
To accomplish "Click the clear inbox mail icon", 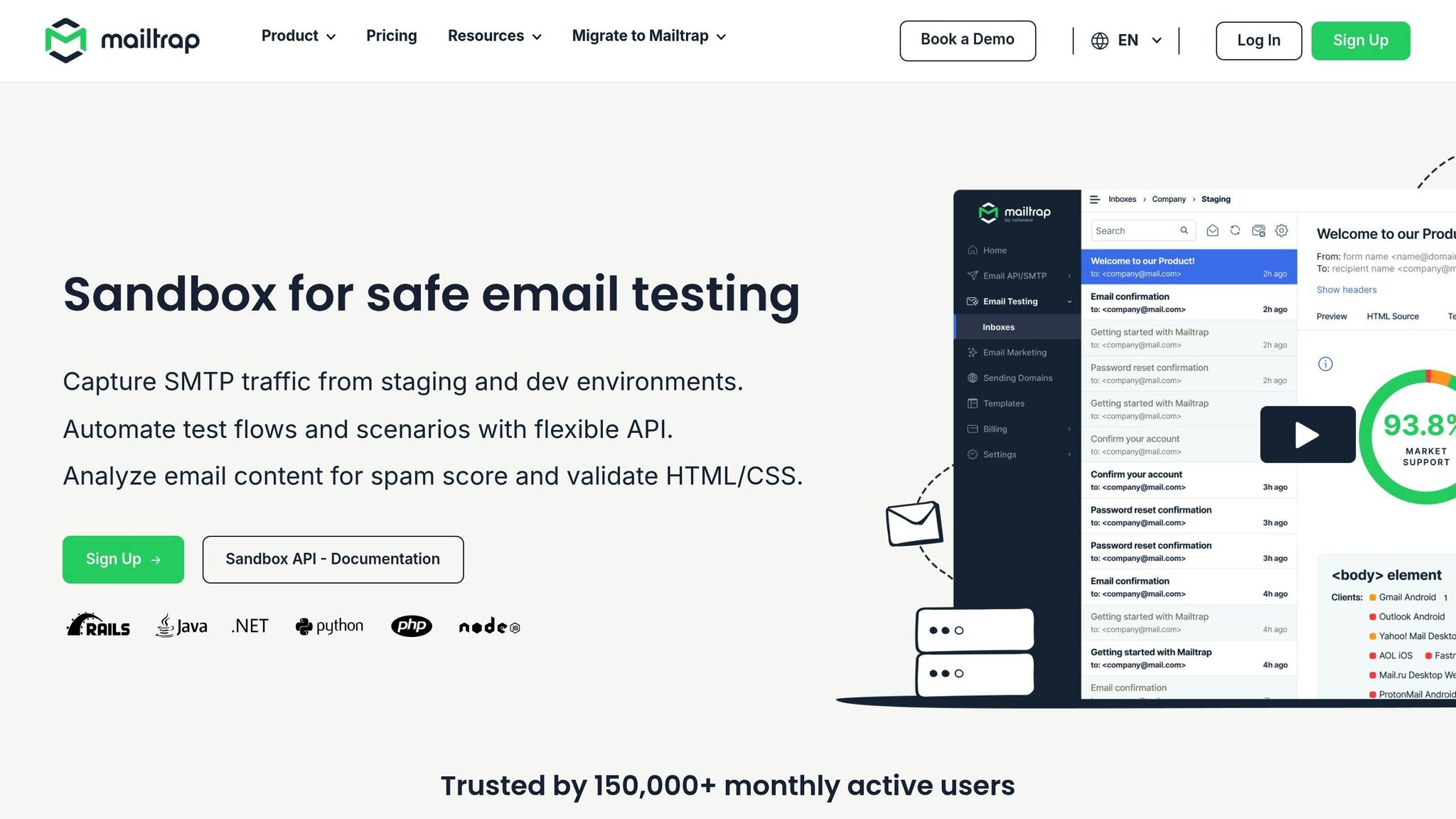I will (x=1258, y=230).
